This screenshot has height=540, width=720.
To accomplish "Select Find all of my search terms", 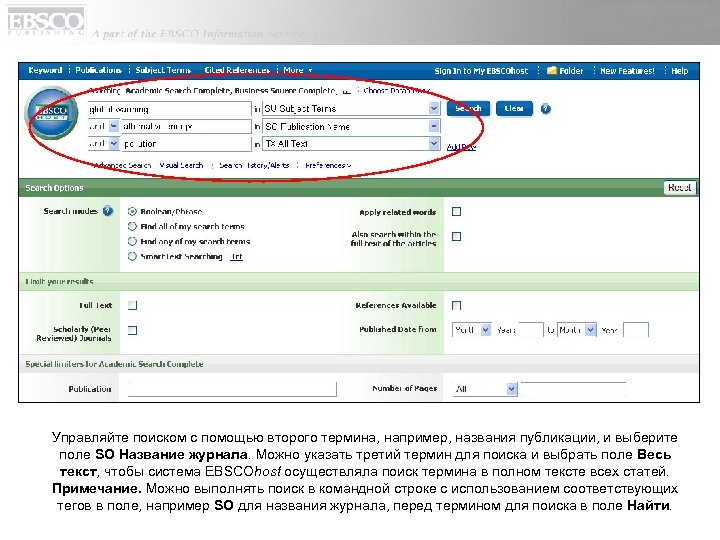I will point(132,226).
